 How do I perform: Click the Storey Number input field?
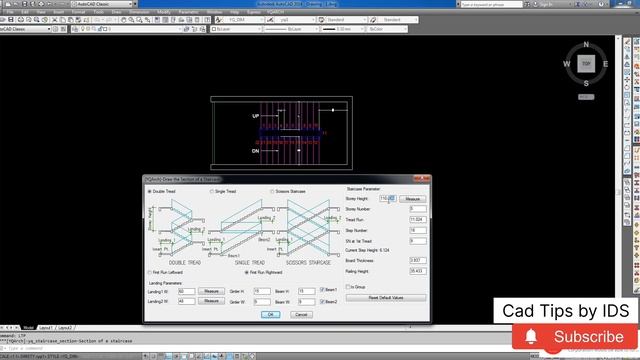418,209
